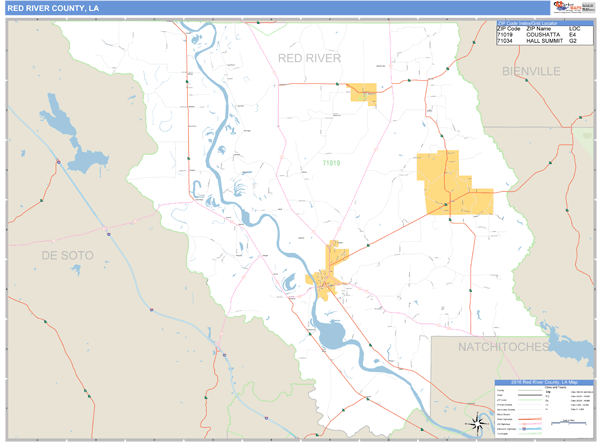Click the 'LOC' column header in the index
The height and width of the screenshot is (442, 600).
(574, 29)
